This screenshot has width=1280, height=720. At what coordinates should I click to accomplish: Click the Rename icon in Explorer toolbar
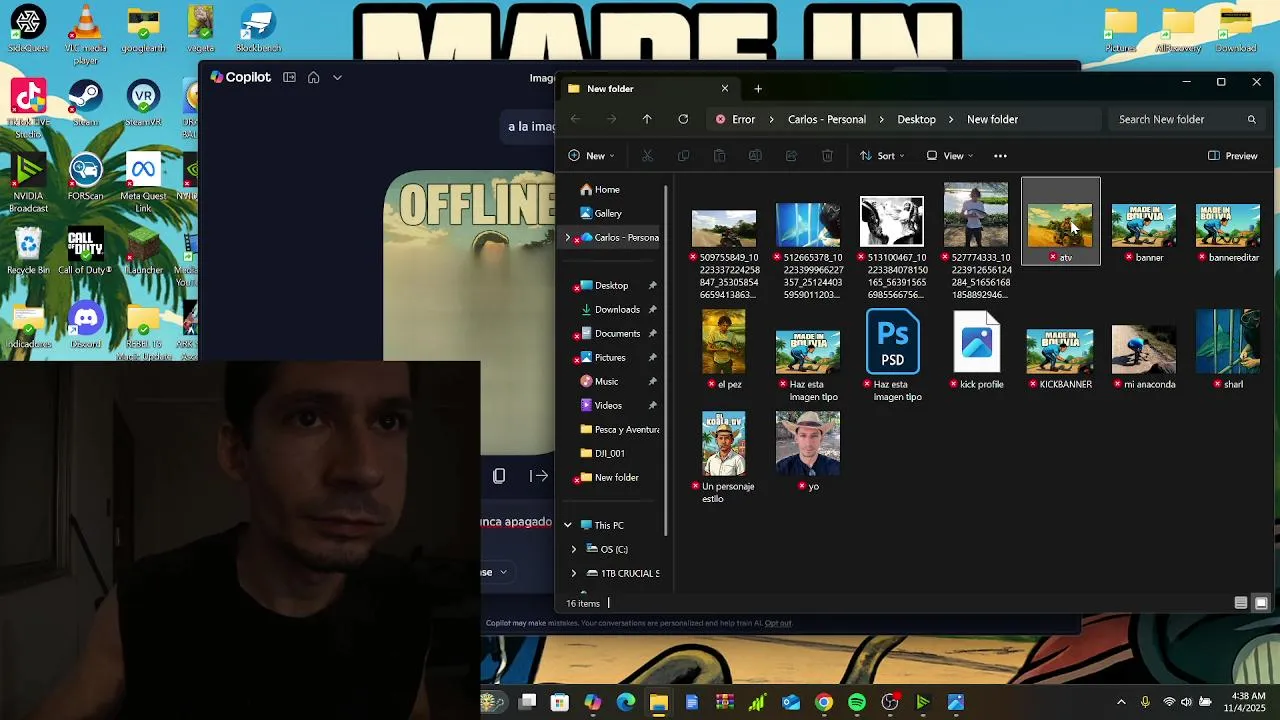[755, 156]
